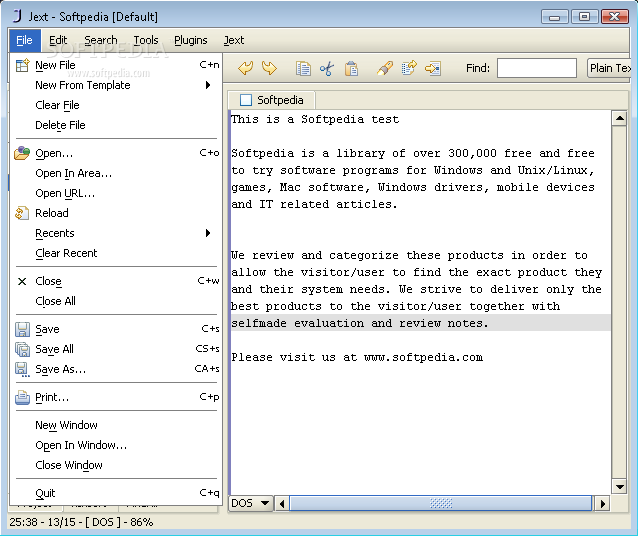
Task: Click the Cut scissors toolbar icon
Action: click(x=327, y=68)
